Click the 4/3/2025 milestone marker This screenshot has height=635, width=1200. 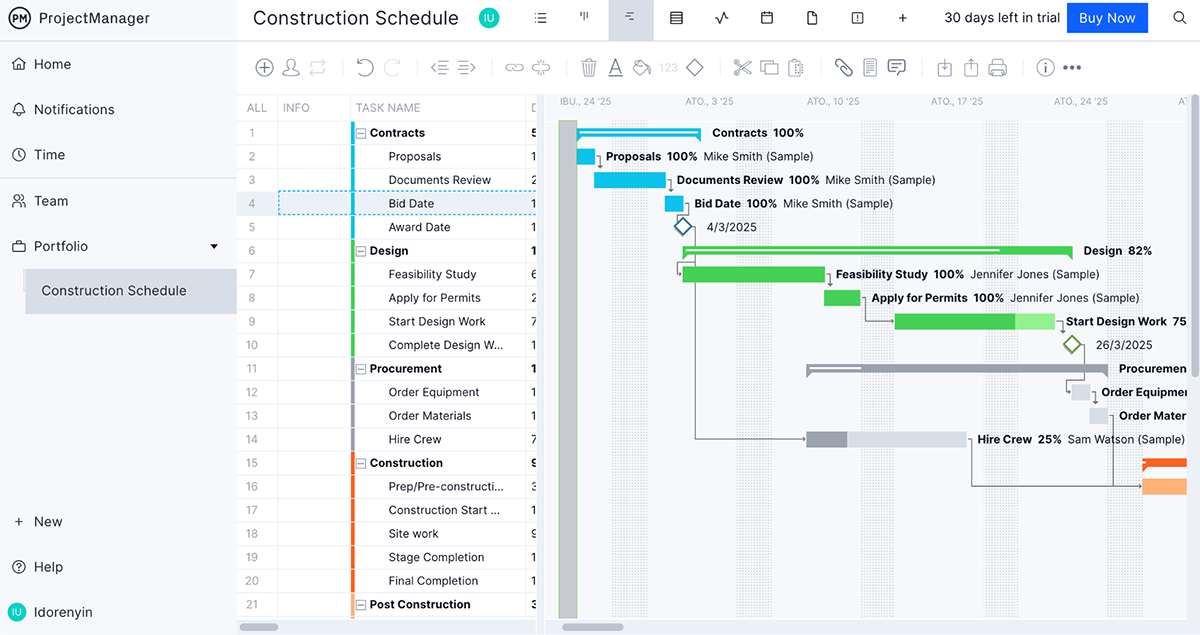pyautogui.click(x=684, y=227)
